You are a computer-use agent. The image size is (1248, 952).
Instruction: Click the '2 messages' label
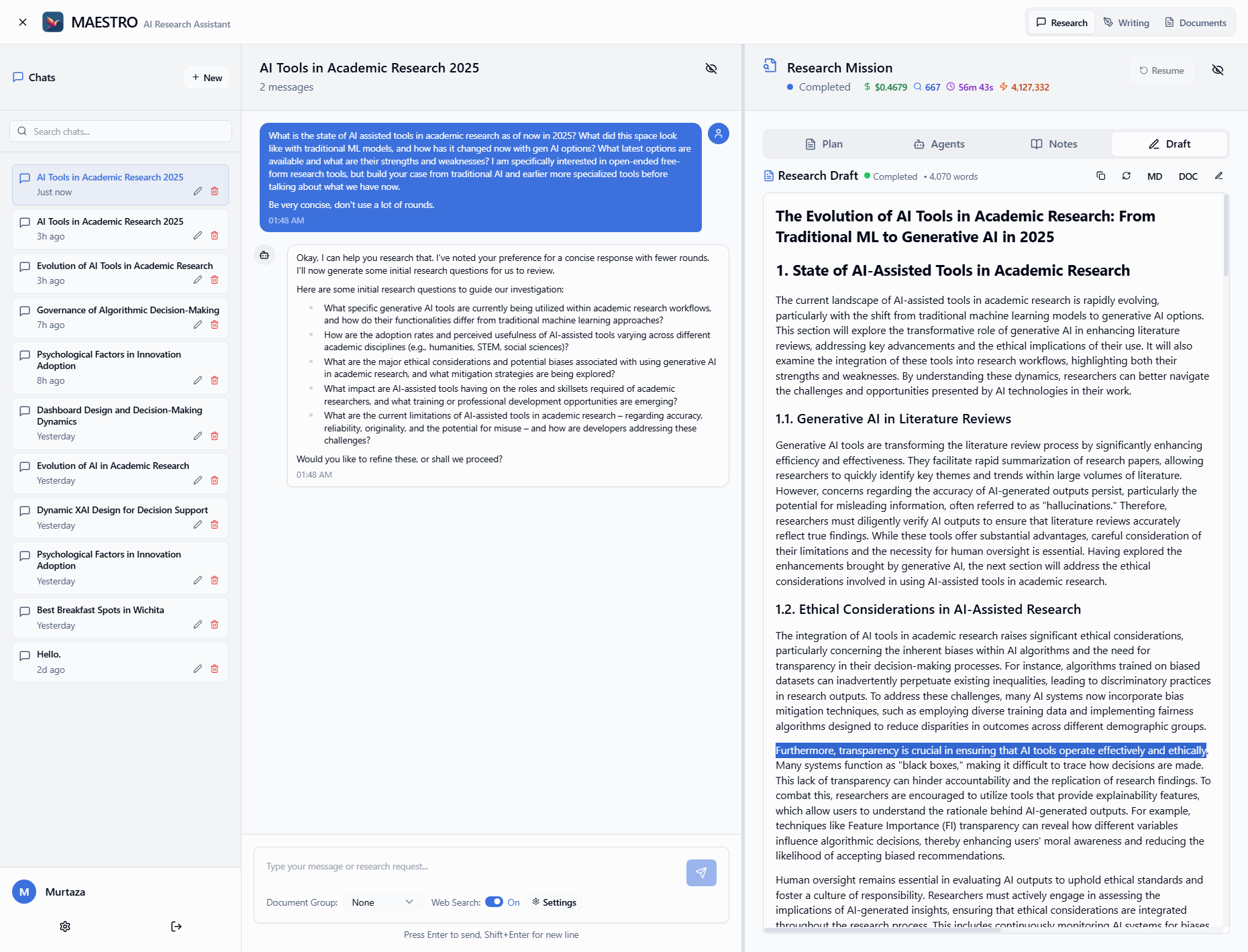coord(287,87)
